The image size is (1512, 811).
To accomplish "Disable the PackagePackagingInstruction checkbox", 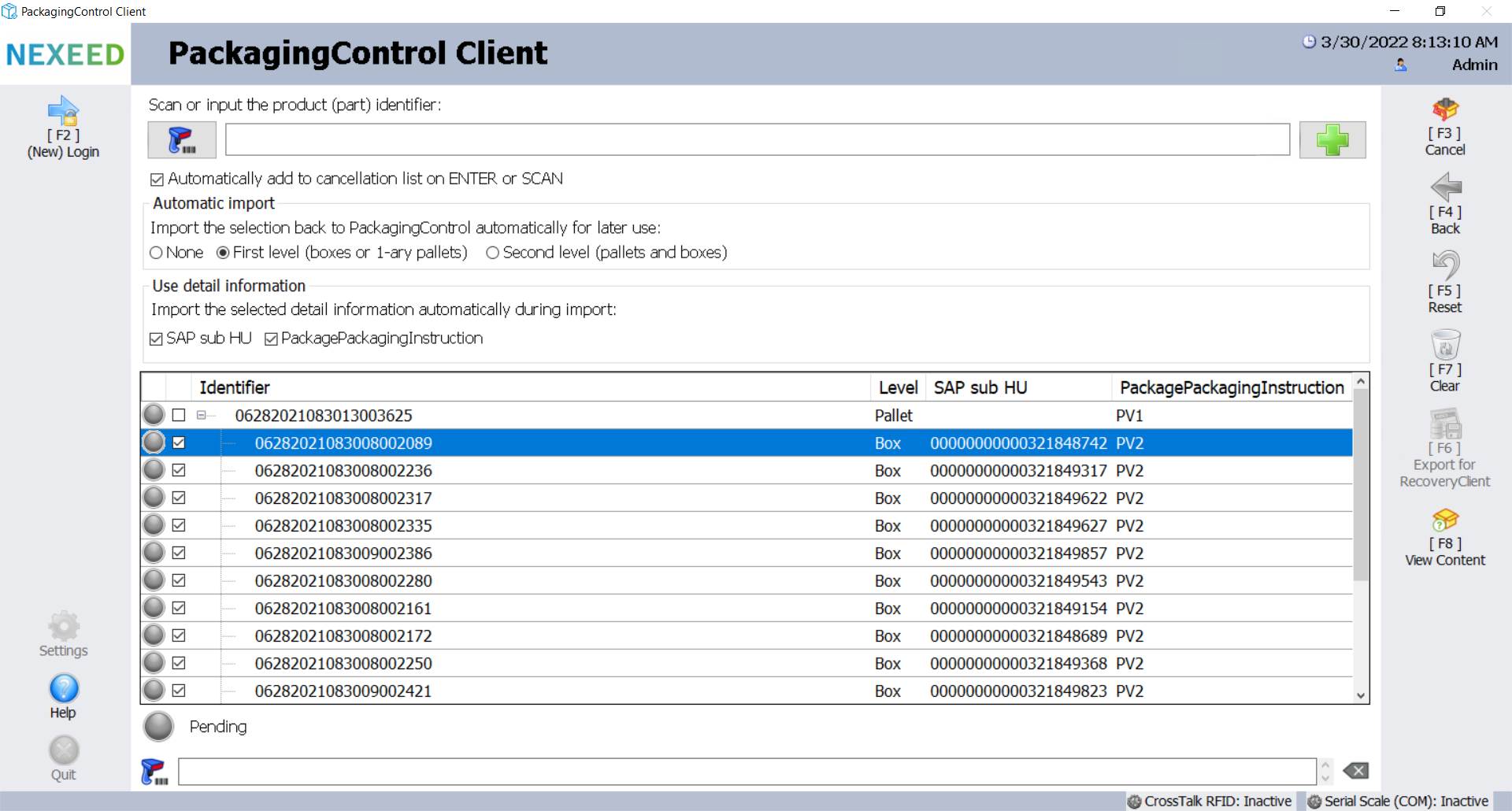I will 272,339.
